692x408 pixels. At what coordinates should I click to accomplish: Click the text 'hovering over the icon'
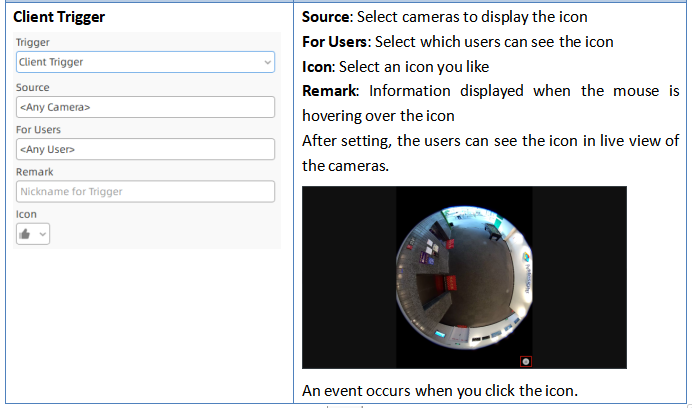point(378,116)
